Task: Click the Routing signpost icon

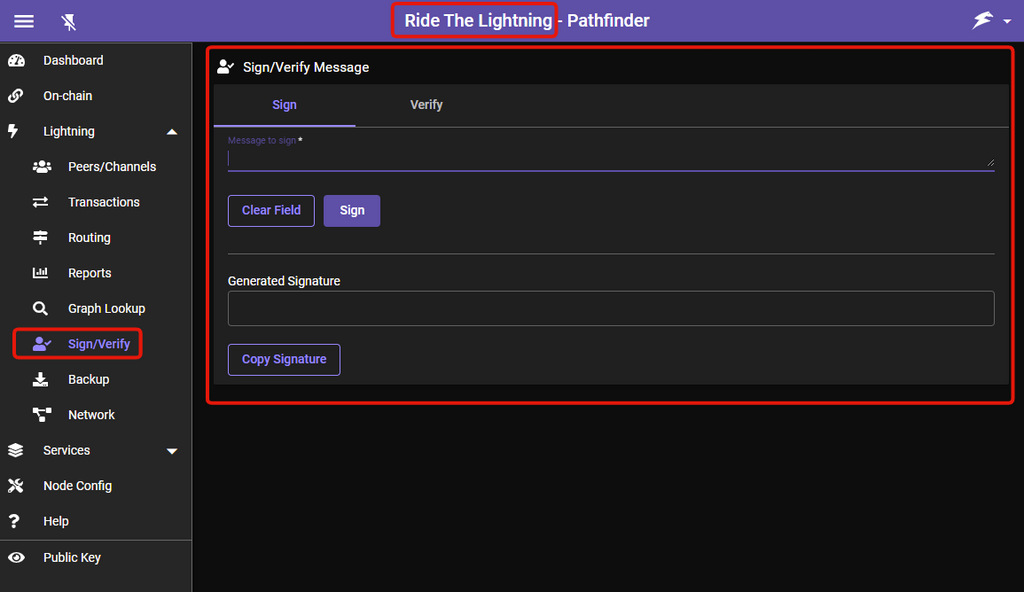Action: coord(41,238)
